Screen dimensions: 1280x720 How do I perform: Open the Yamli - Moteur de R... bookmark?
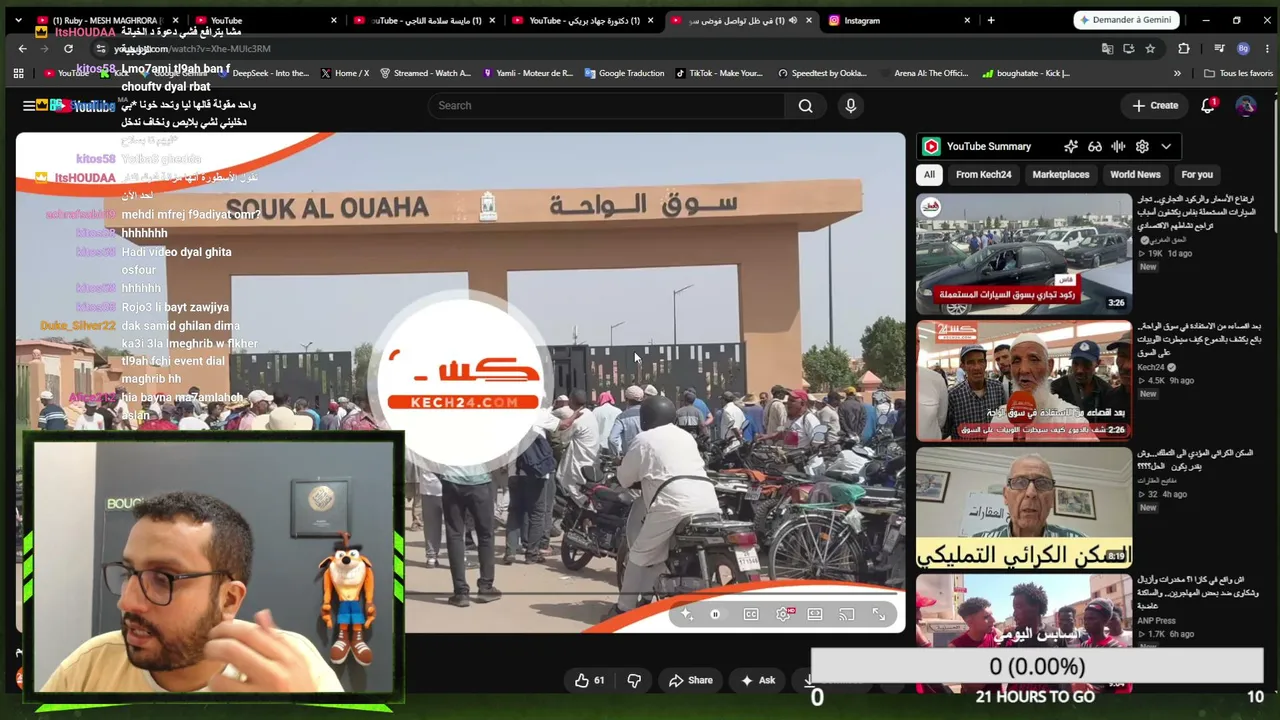coord(528,73)
